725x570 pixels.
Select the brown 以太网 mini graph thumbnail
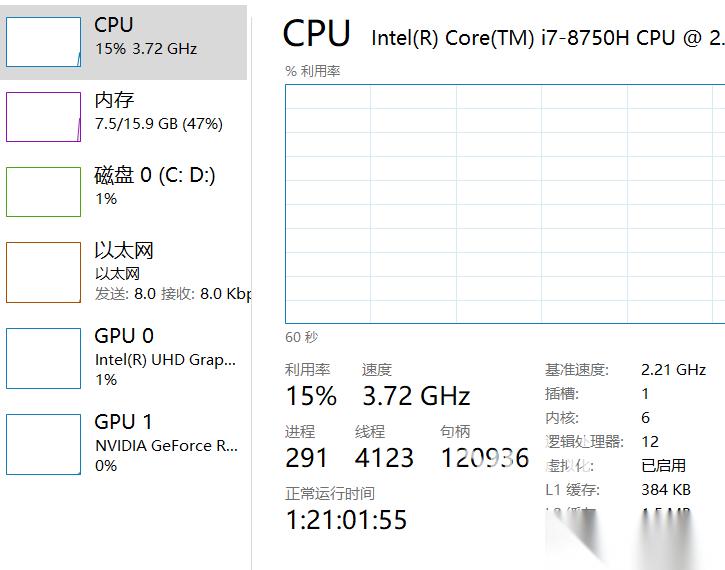[43, 272]
